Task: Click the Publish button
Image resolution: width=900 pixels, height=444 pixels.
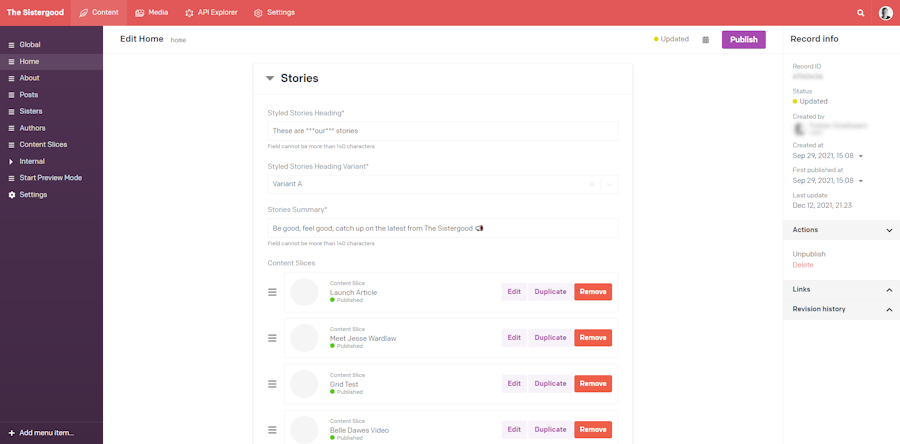Action: 743,40
